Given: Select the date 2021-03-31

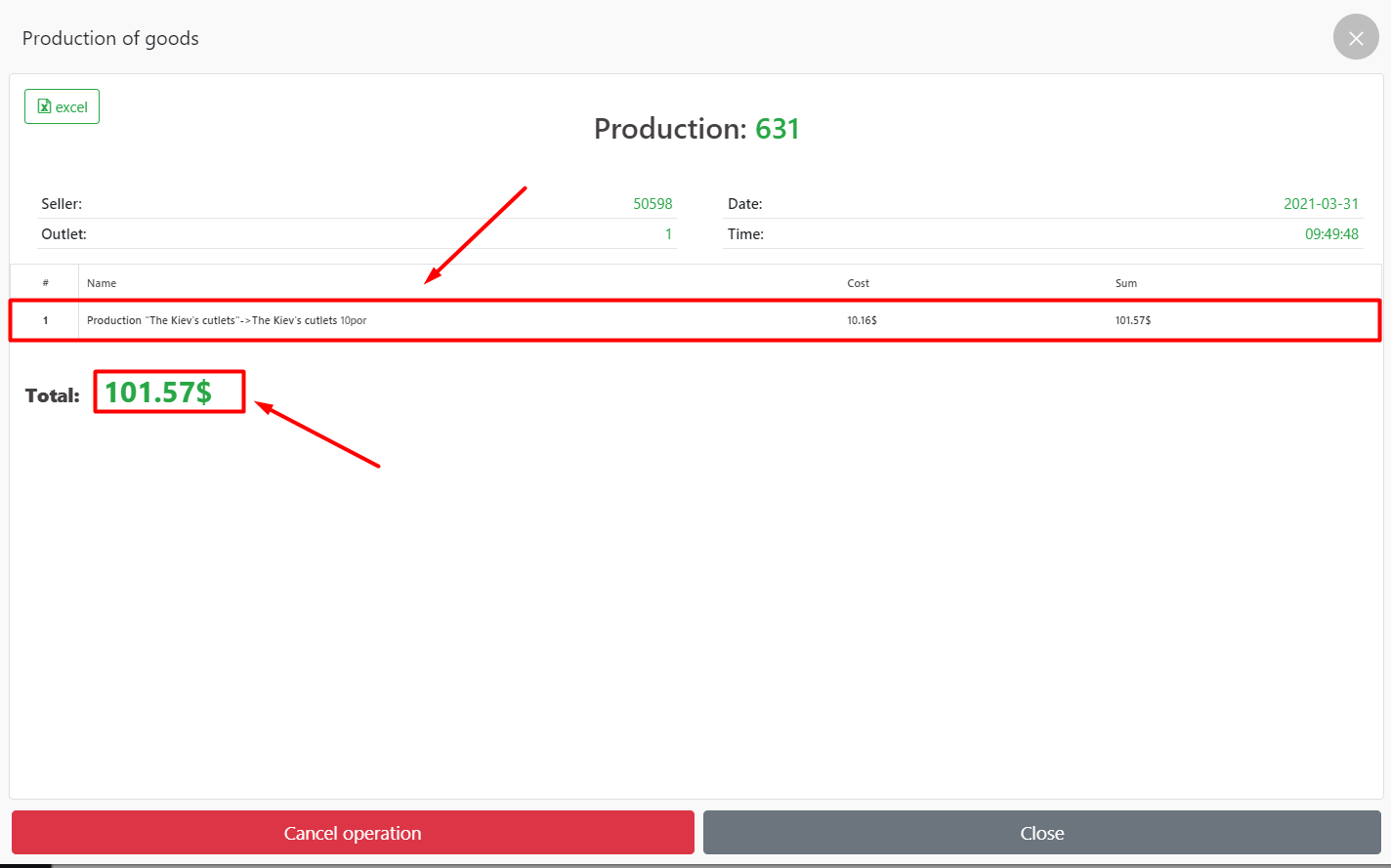Looking at the screenshot, I should (x=1320, y=204).
